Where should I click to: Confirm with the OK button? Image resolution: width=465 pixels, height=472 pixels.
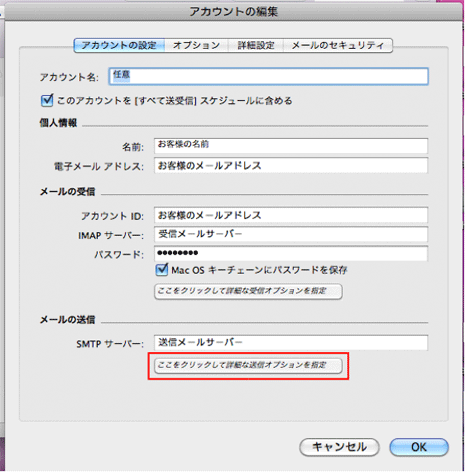(x=419, y=447)
